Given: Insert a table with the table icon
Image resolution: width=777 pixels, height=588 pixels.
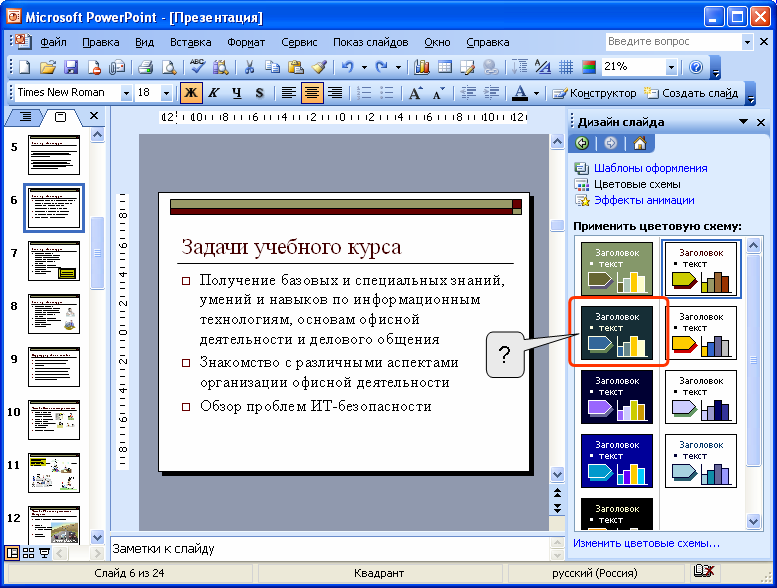Looking at the screenshot, I should point(445,67).
